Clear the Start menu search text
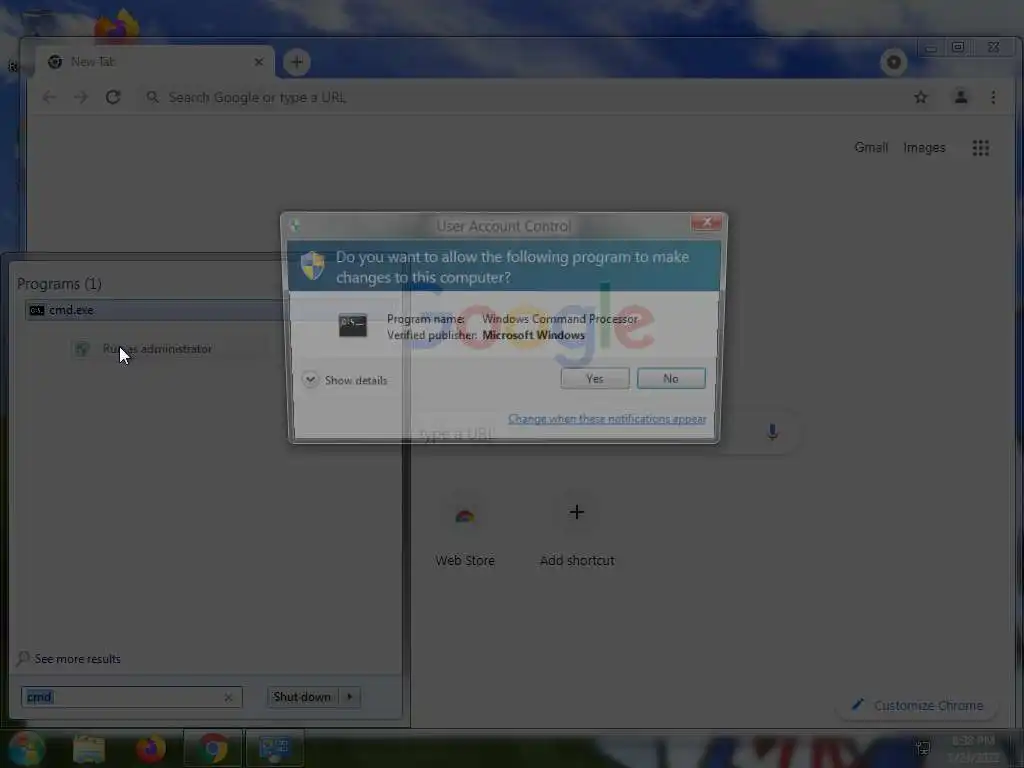The height and width of the screenshot is (768, 1024). (228, 697)
